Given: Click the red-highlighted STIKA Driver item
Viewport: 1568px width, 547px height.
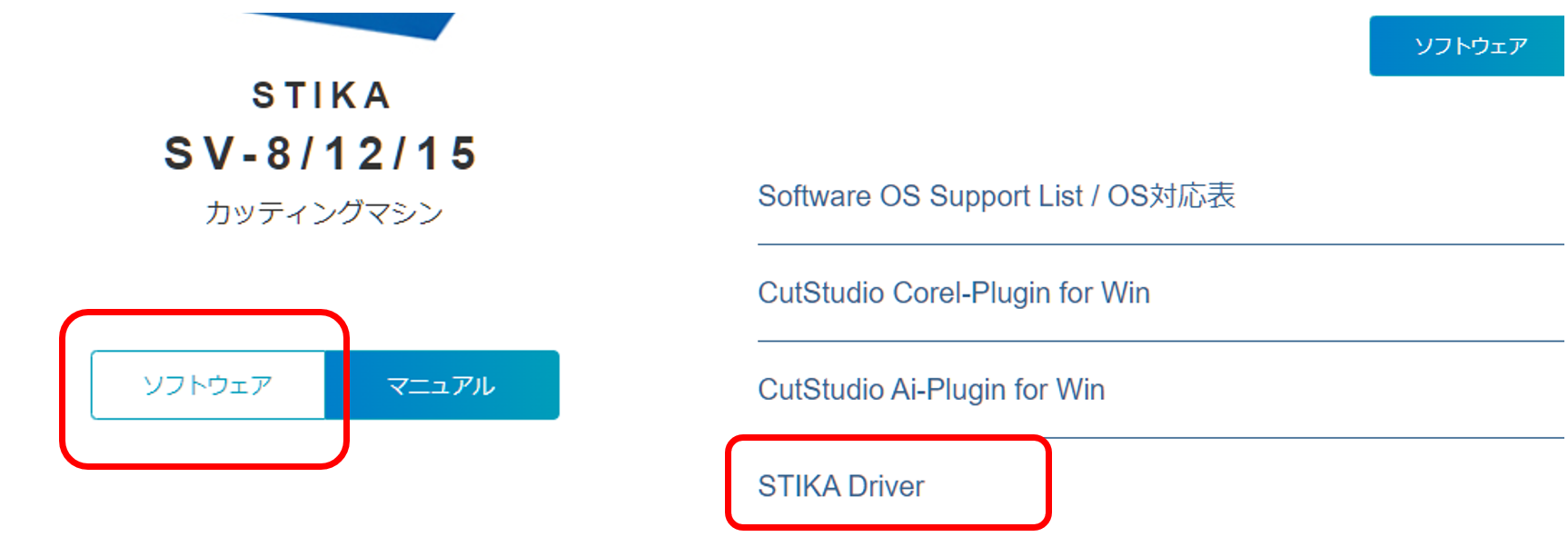Looking at the screenshot, I should (841, 486).
